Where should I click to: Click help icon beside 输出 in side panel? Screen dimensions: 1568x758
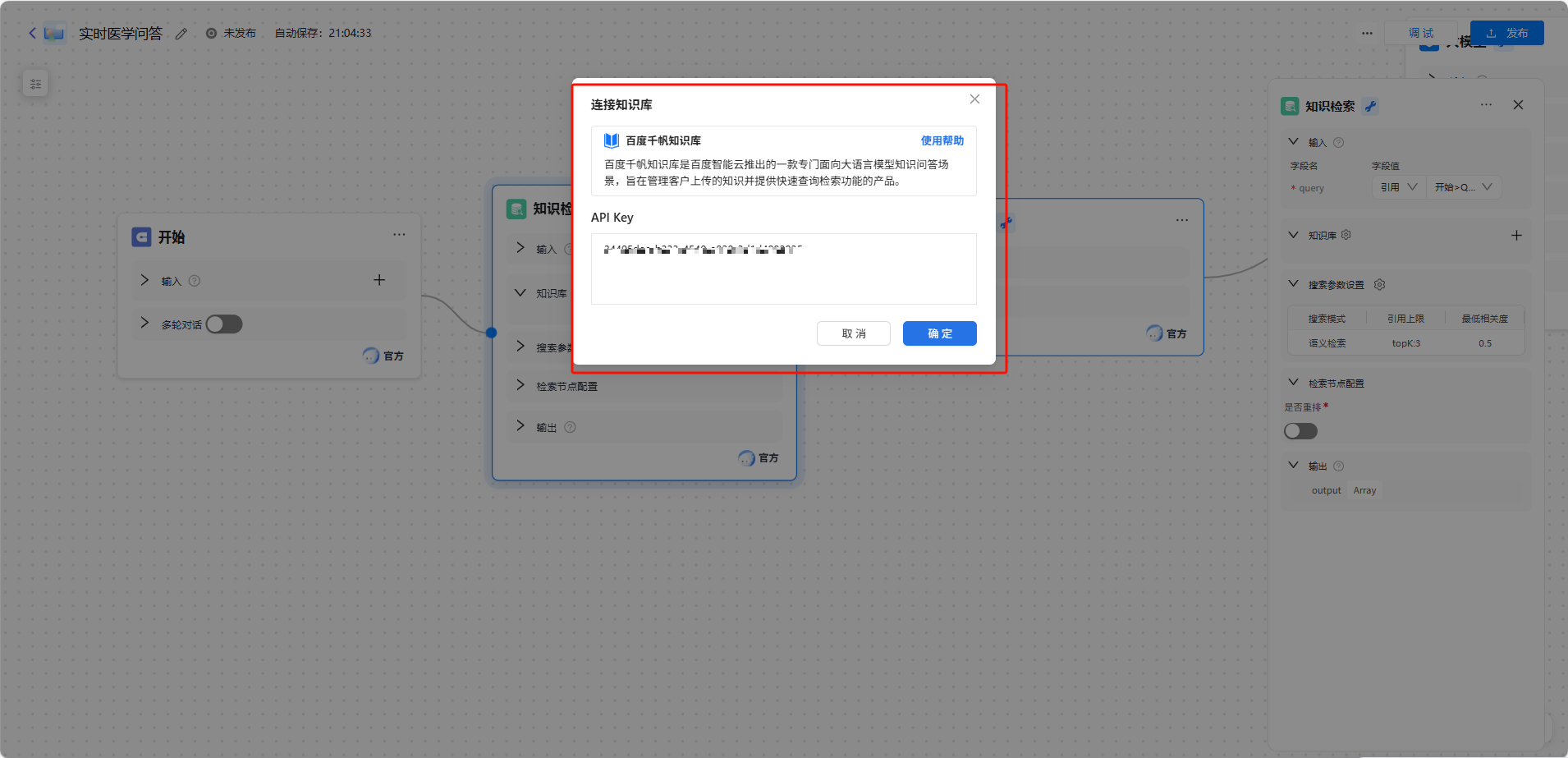(x=1338, y=466)
